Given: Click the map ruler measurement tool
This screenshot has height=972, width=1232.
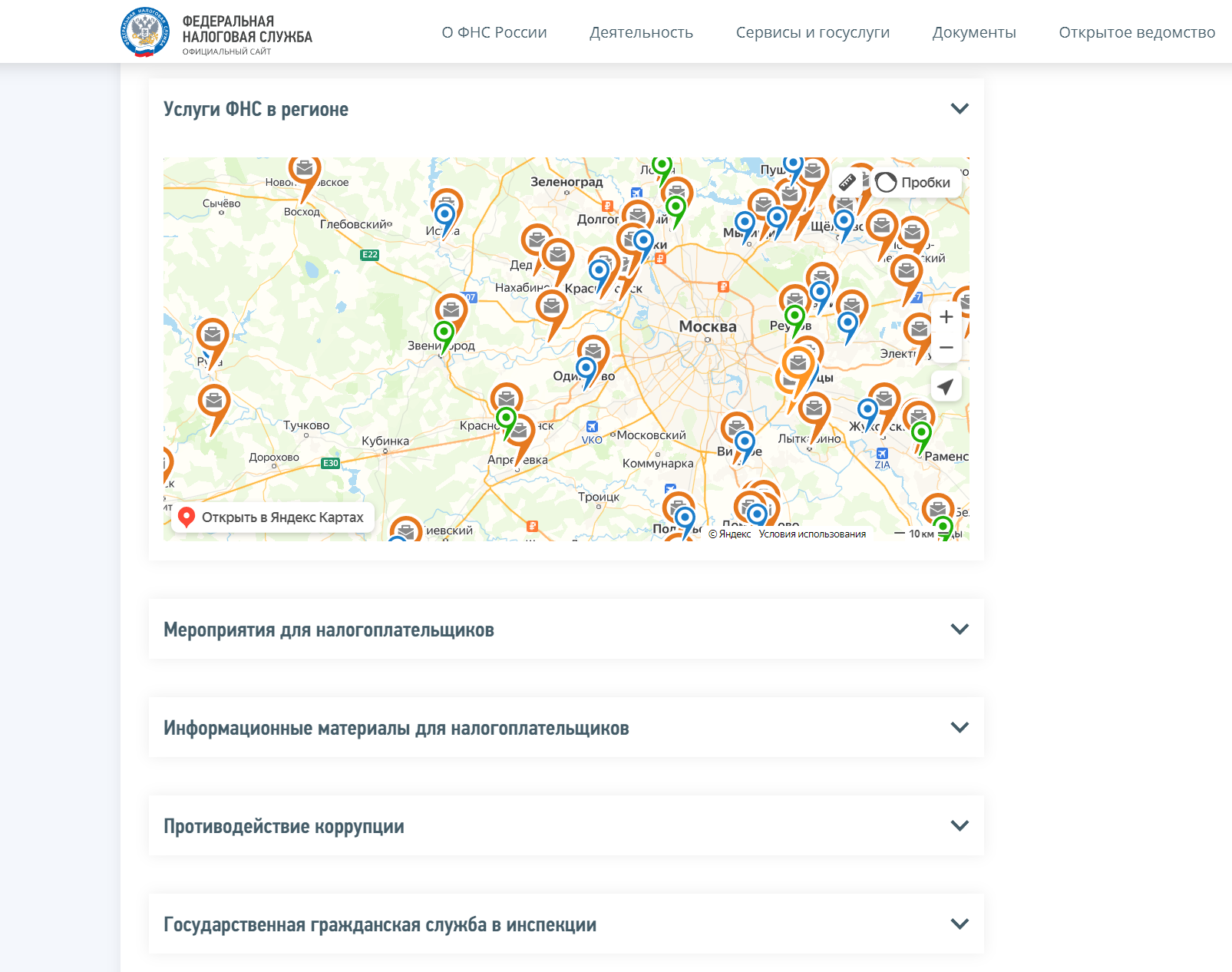Looking at the screenshot, I should (847, 182).
